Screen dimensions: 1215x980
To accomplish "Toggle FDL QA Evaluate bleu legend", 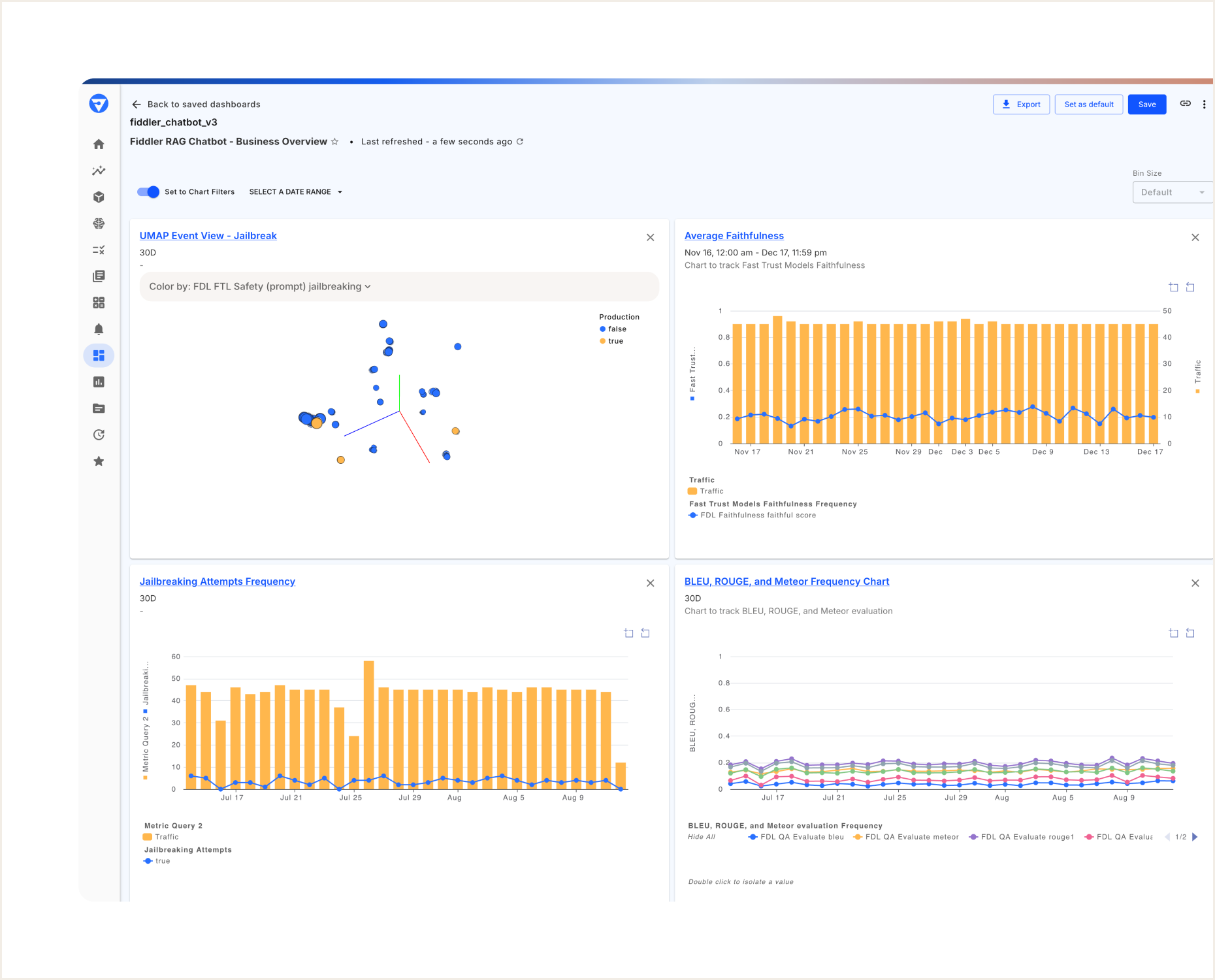I will click(x=796, y=837).
